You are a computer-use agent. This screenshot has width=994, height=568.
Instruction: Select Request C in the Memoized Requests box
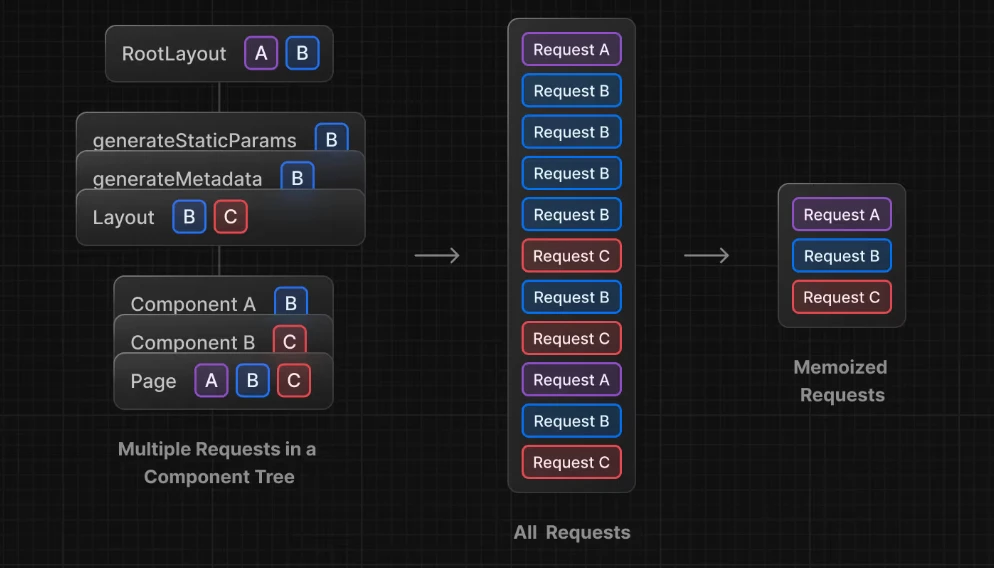coord(841,297)
